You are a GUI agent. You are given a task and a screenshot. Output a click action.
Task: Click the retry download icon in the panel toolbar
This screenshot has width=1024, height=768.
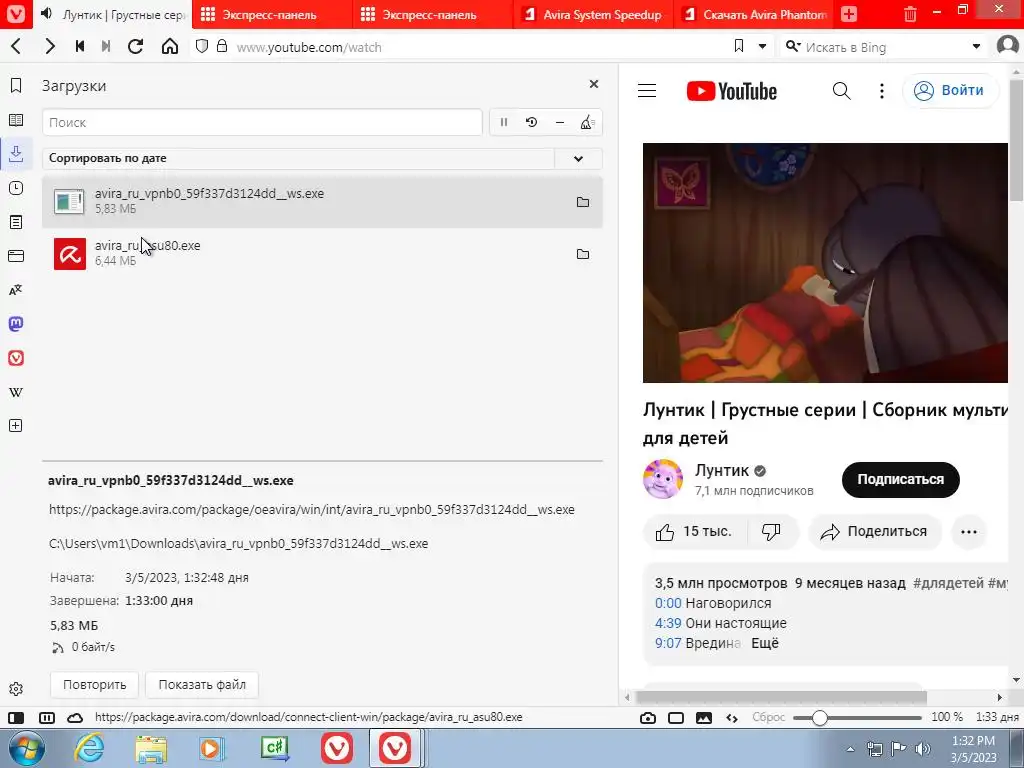pos(532,122)
